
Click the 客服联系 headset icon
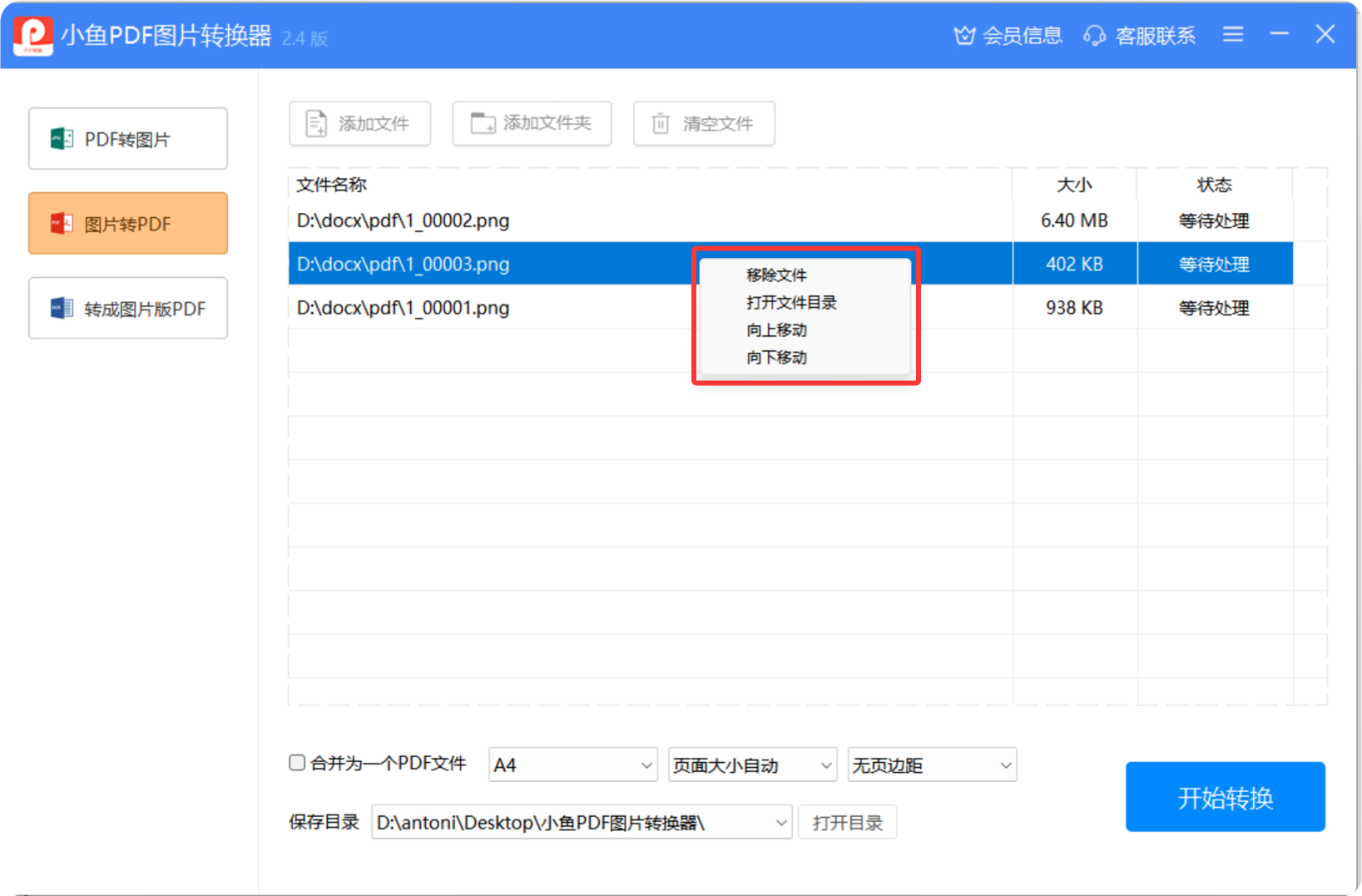click(1095, 36)
